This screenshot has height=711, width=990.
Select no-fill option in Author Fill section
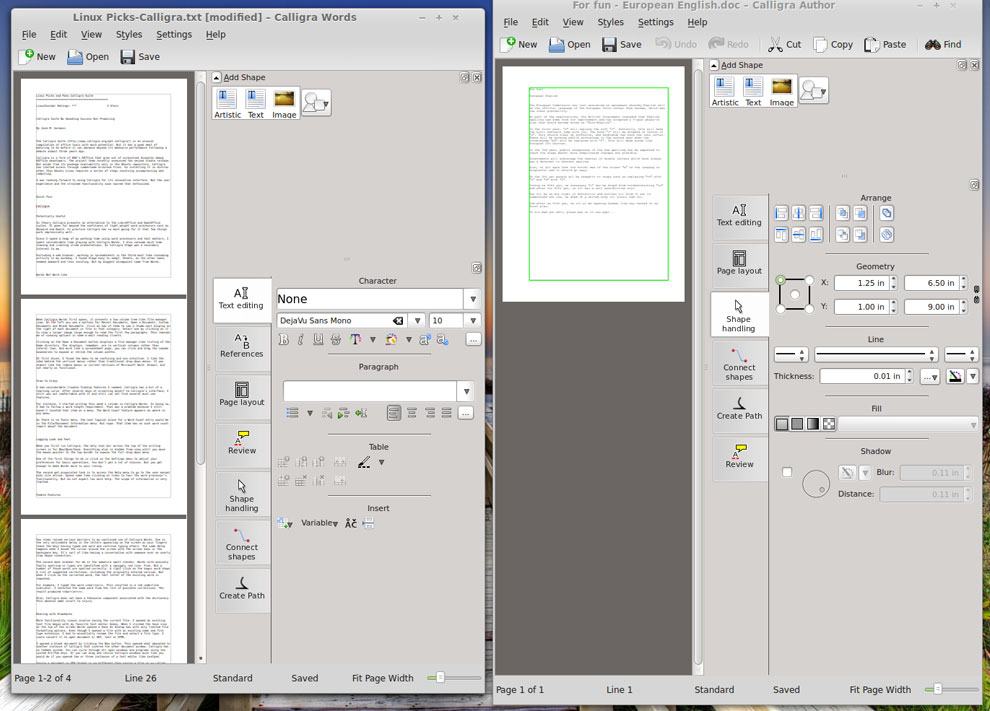pos(782,424)
